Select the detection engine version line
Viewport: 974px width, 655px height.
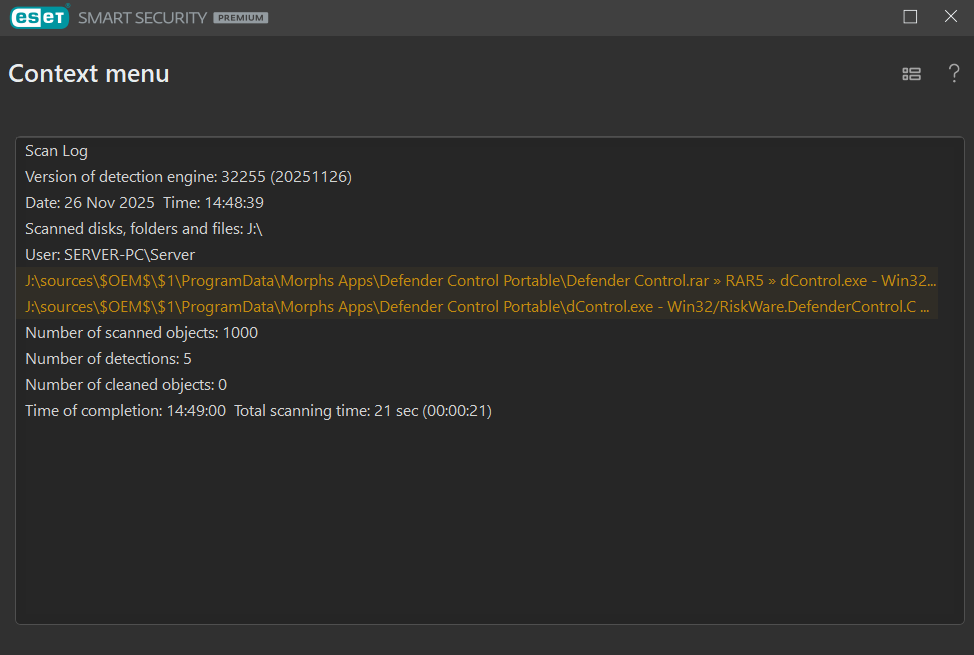pos(188,177)
